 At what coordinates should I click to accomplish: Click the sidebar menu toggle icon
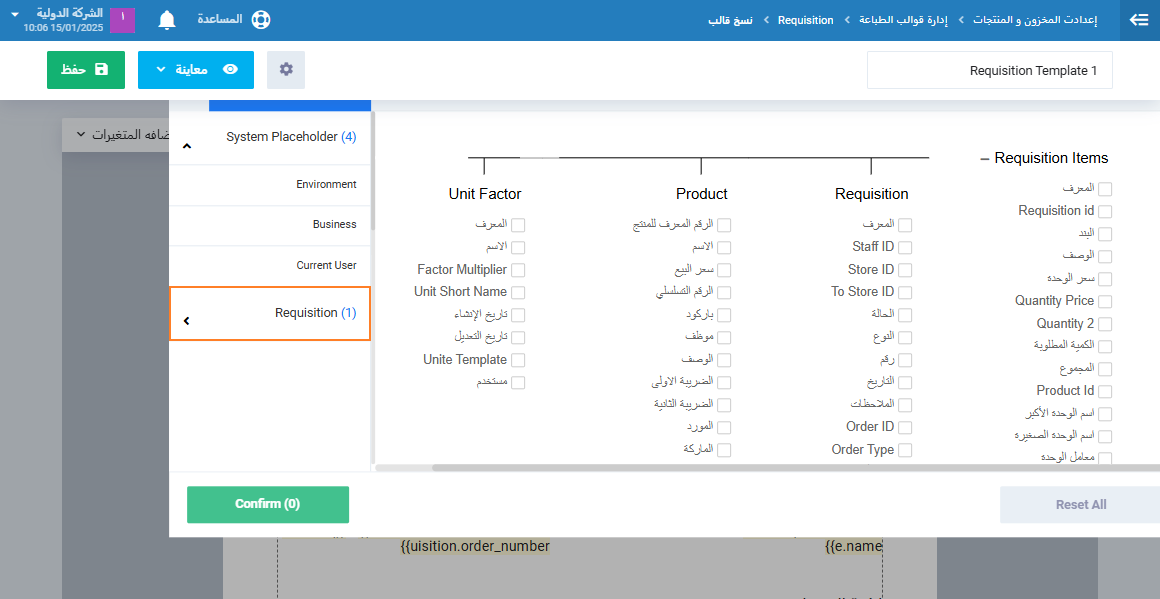[x=1138, y=20]
